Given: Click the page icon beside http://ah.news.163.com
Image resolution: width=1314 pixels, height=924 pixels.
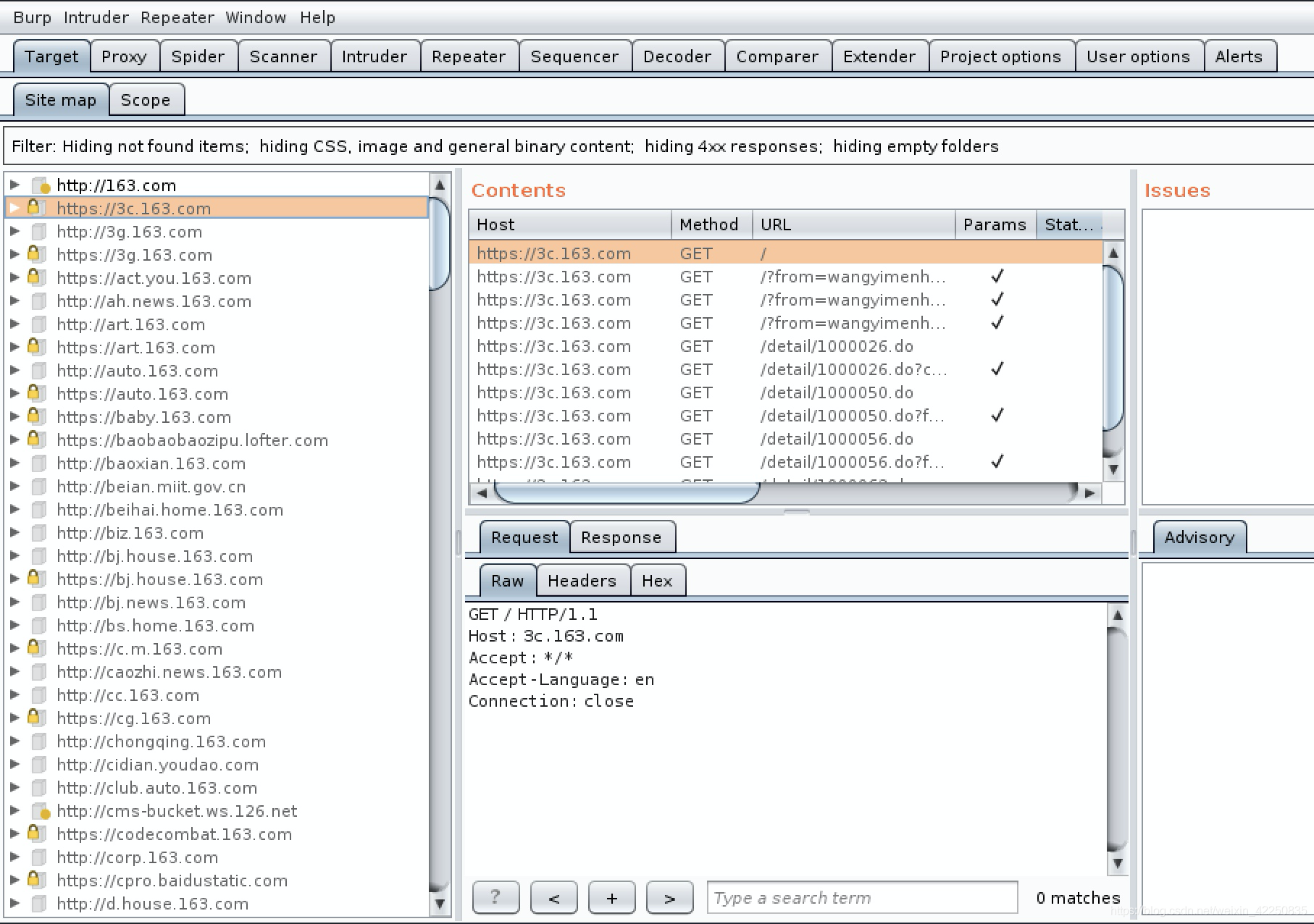Looking at the screenshot, I should 40,301.
